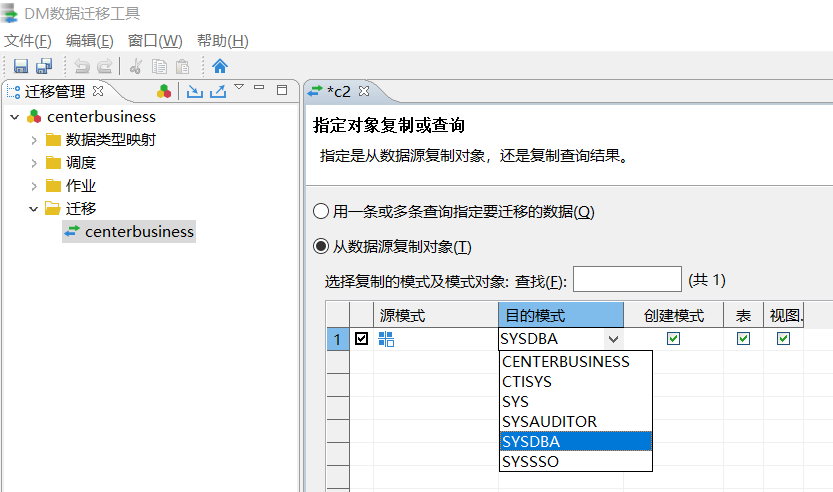Expand the 作业 folder
The width and height of the screenshot is (833, 492).
click(x=34, y=186)
